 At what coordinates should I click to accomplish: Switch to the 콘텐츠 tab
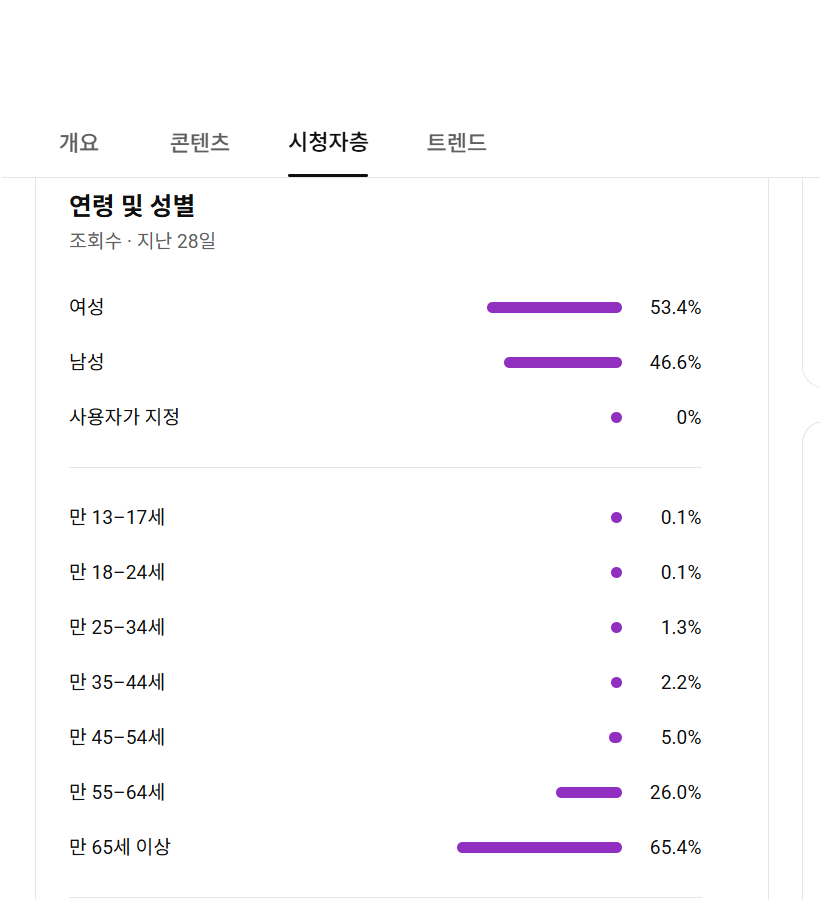pyautogui.click(x=200, y=142)
